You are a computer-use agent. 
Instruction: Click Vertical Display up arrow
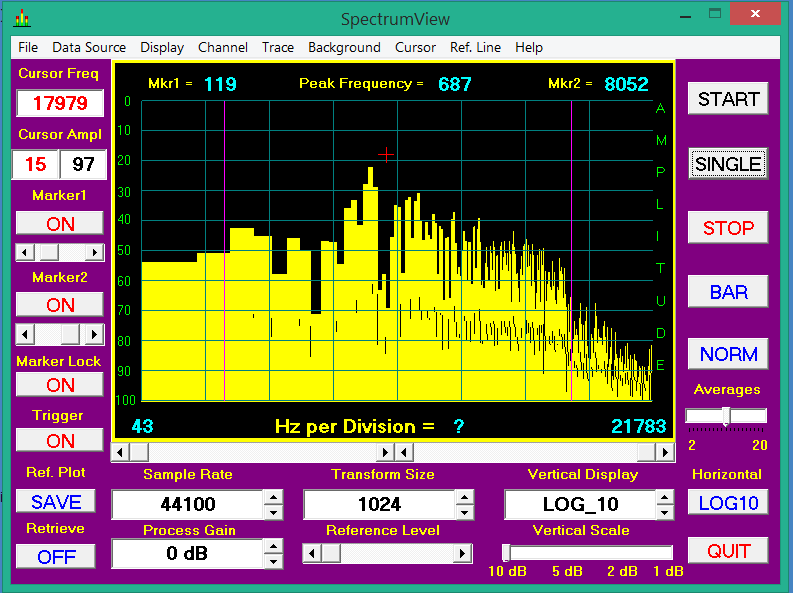tap(665, 497)
